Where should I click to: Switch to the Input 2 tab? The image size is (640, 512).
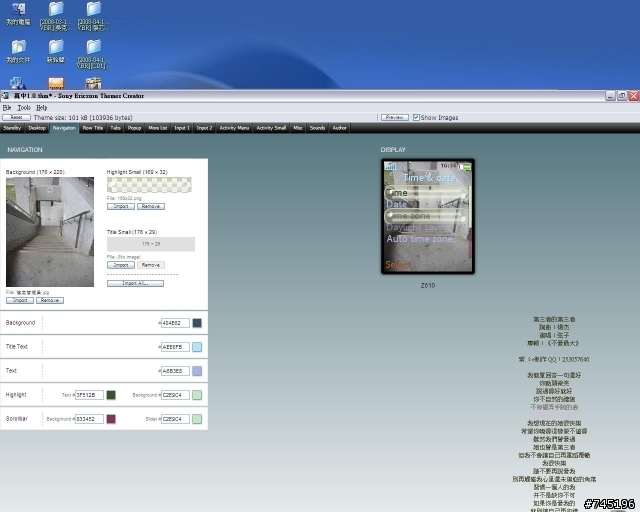click(204, 128)
